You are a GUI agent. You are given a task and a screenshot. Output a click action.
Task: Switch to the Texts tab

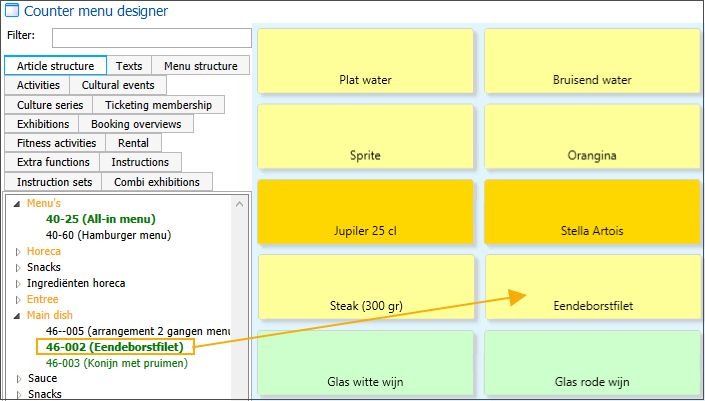coord(129,66)
